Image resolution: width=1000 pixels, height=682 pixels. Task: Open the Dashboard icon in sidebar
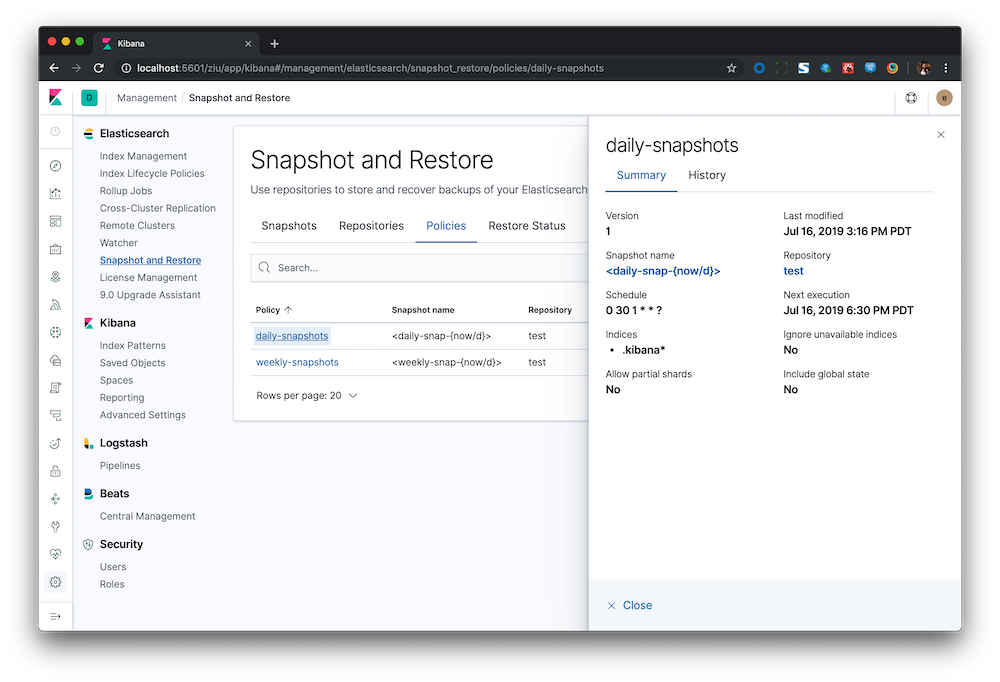pyautogui.click(x=55, y=221)
